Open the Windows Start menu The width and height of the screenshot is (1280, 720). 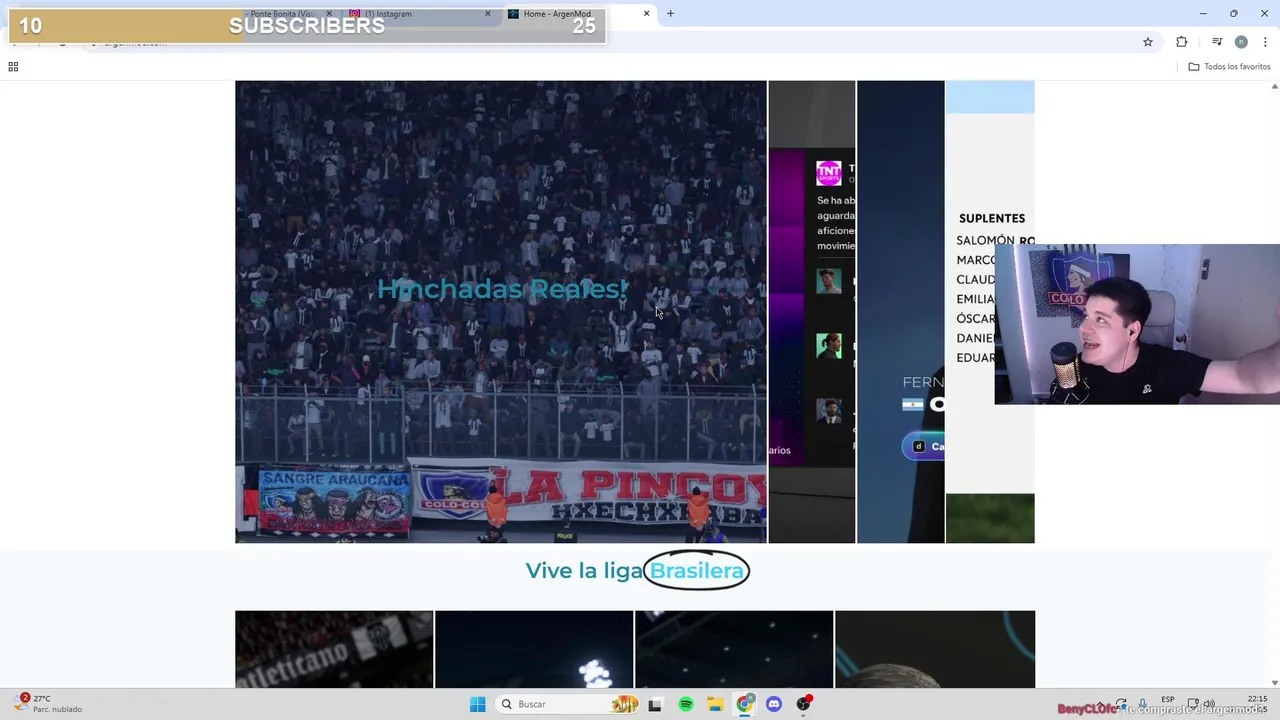(x=478, y=704)
